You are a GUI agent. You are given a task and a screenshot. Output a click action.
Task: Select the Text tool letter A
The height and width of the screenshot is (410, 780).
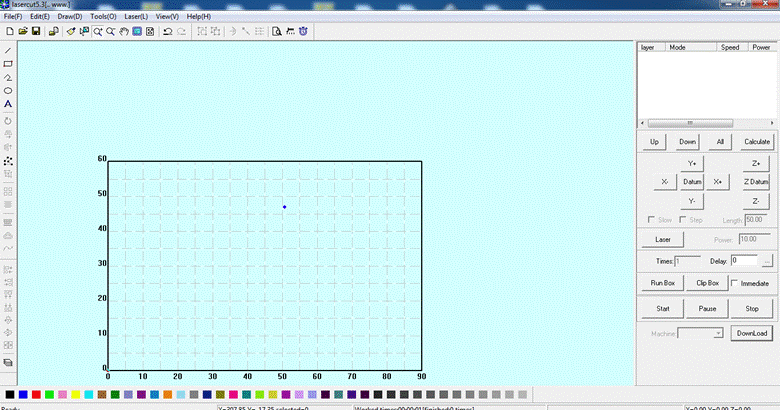8,104
